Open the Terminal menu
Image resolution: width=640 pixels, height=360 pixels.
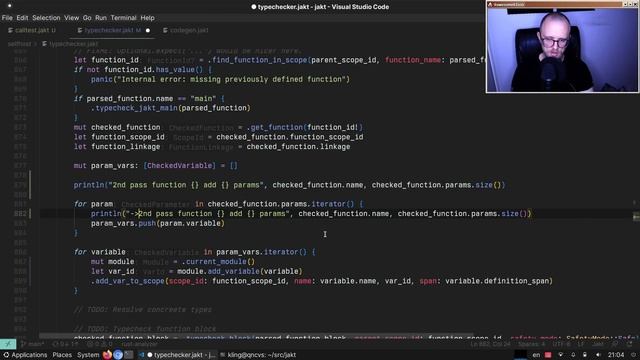click(x=123, y=18)
